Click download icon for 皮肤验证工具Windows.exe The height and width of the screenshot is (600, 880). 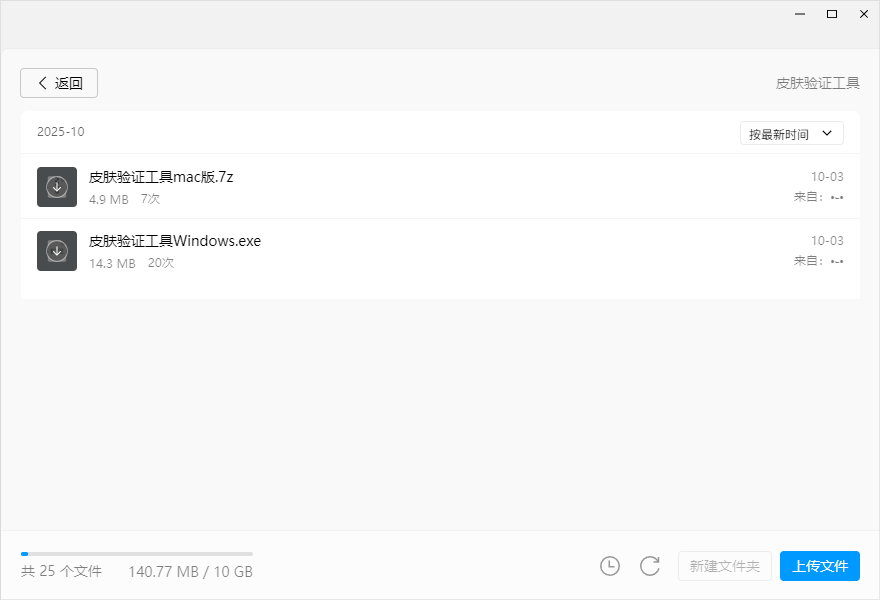point(57,251)
